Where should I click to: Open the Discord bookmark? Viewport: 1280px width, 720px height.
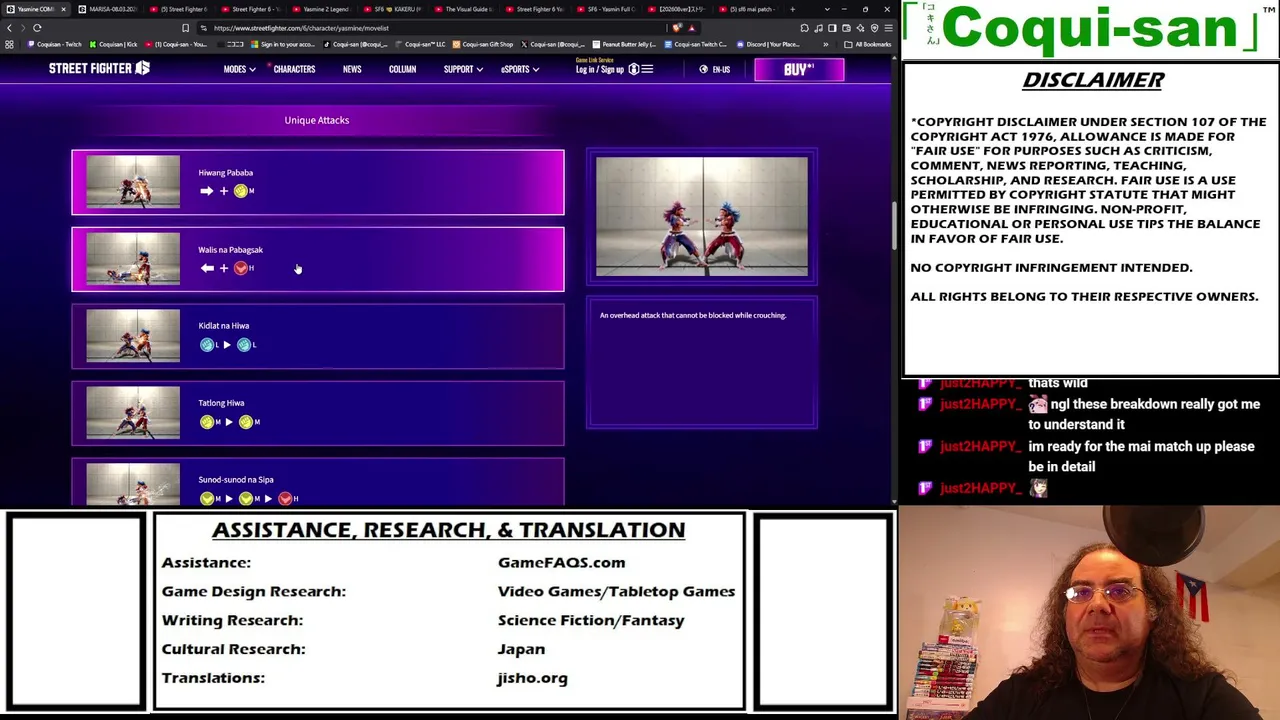(x=770, y=44)
